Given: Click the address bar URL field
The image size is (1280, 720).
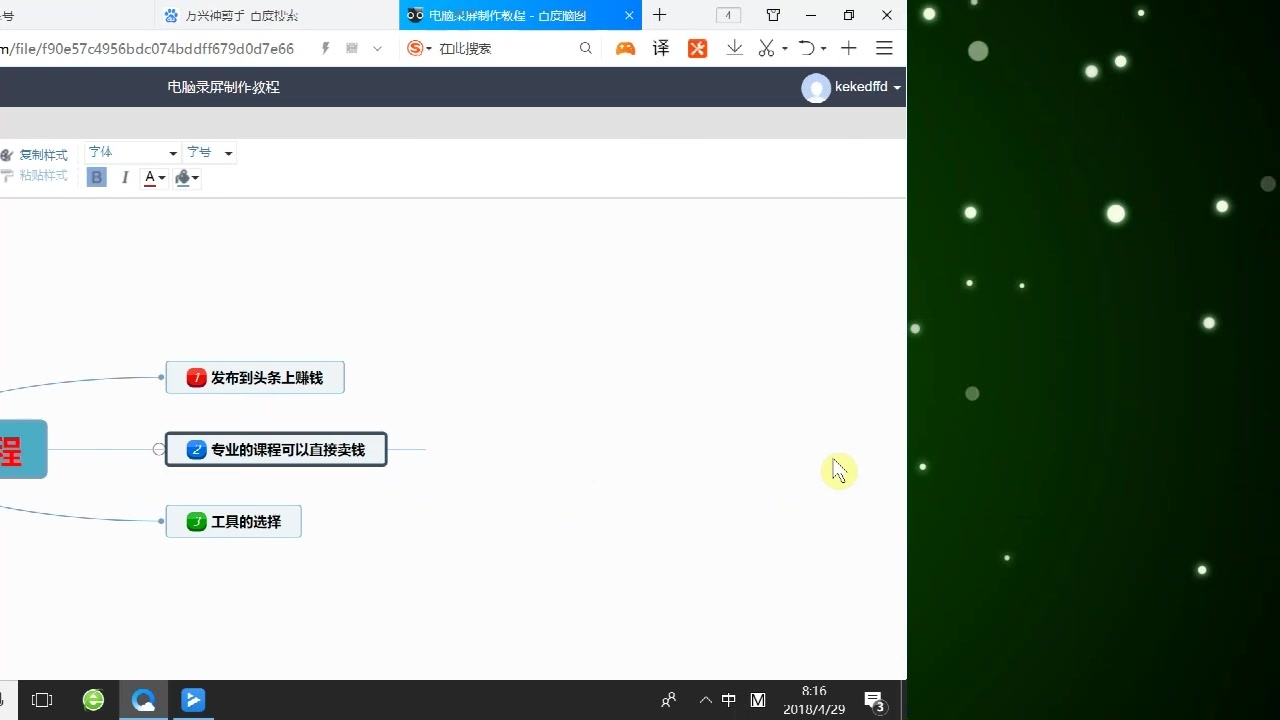Looking at the screenshot, I should 150,48.
